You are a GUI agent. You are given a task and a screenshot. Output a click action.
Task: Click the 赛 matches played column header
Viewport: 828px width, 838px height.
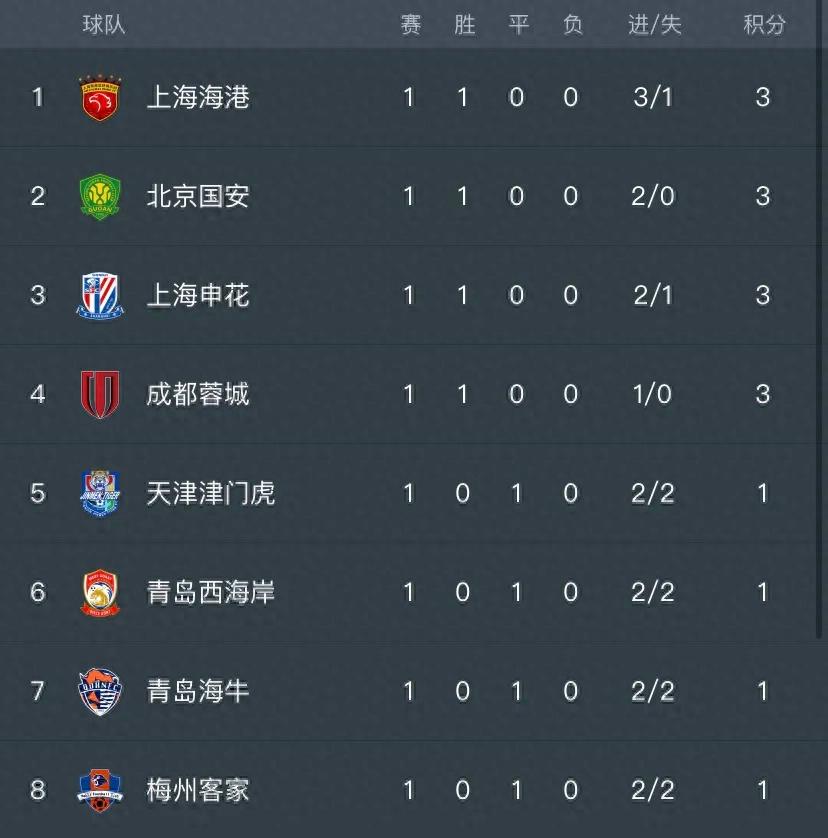tap(411, 25)
